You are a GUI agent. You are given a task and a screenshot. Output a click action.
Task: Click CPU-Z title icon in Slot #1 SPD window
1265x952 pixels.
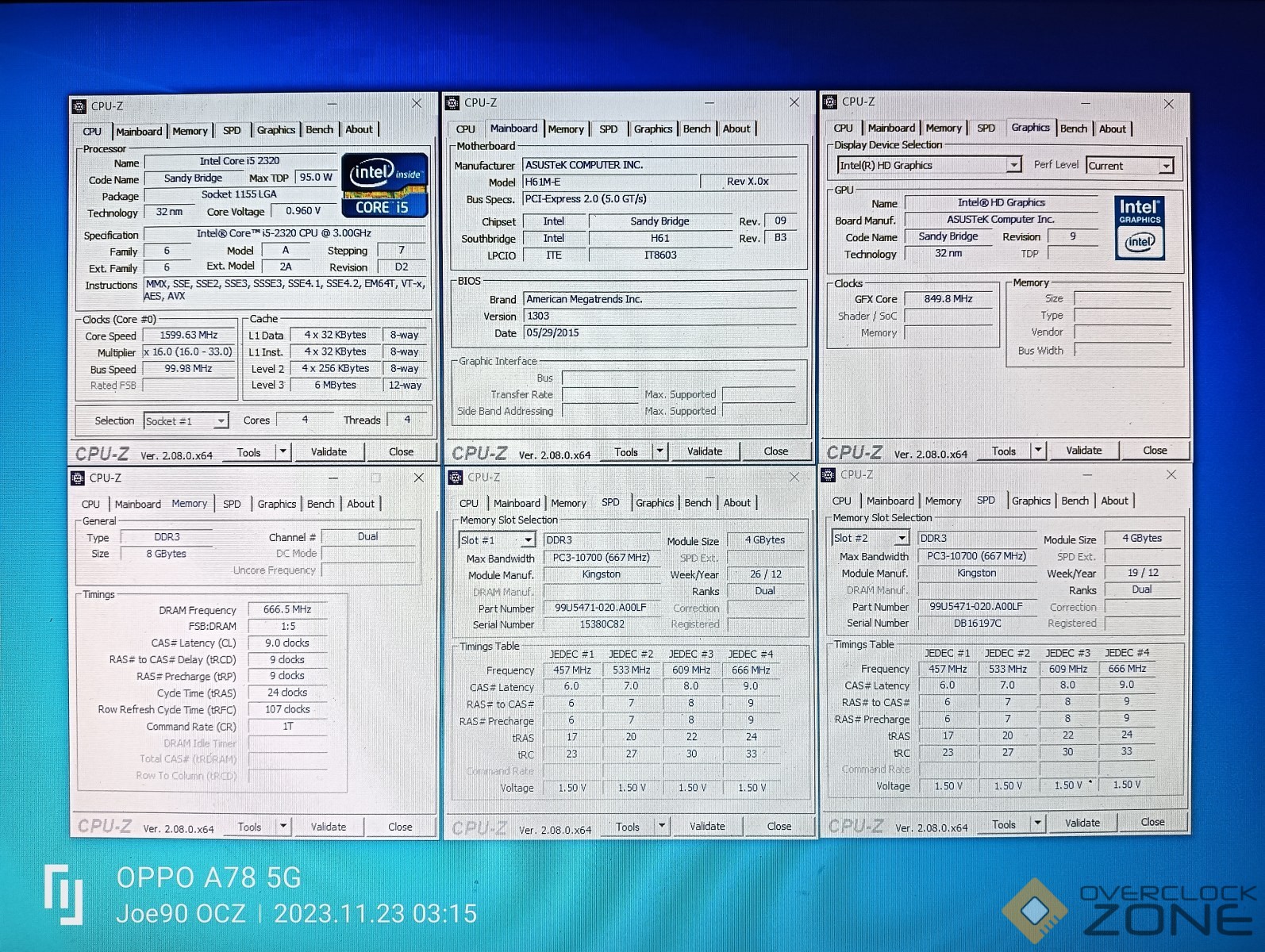click(x=456, y=477)
